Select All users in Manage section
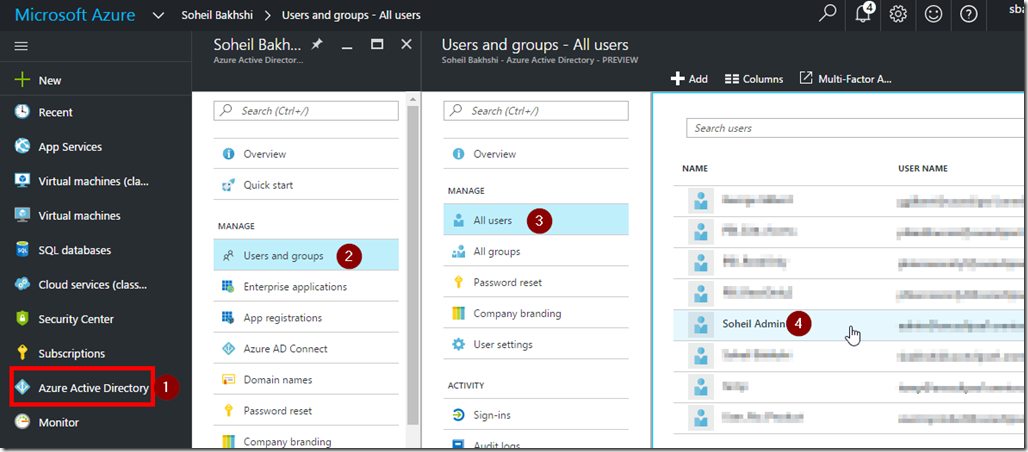 536,220
